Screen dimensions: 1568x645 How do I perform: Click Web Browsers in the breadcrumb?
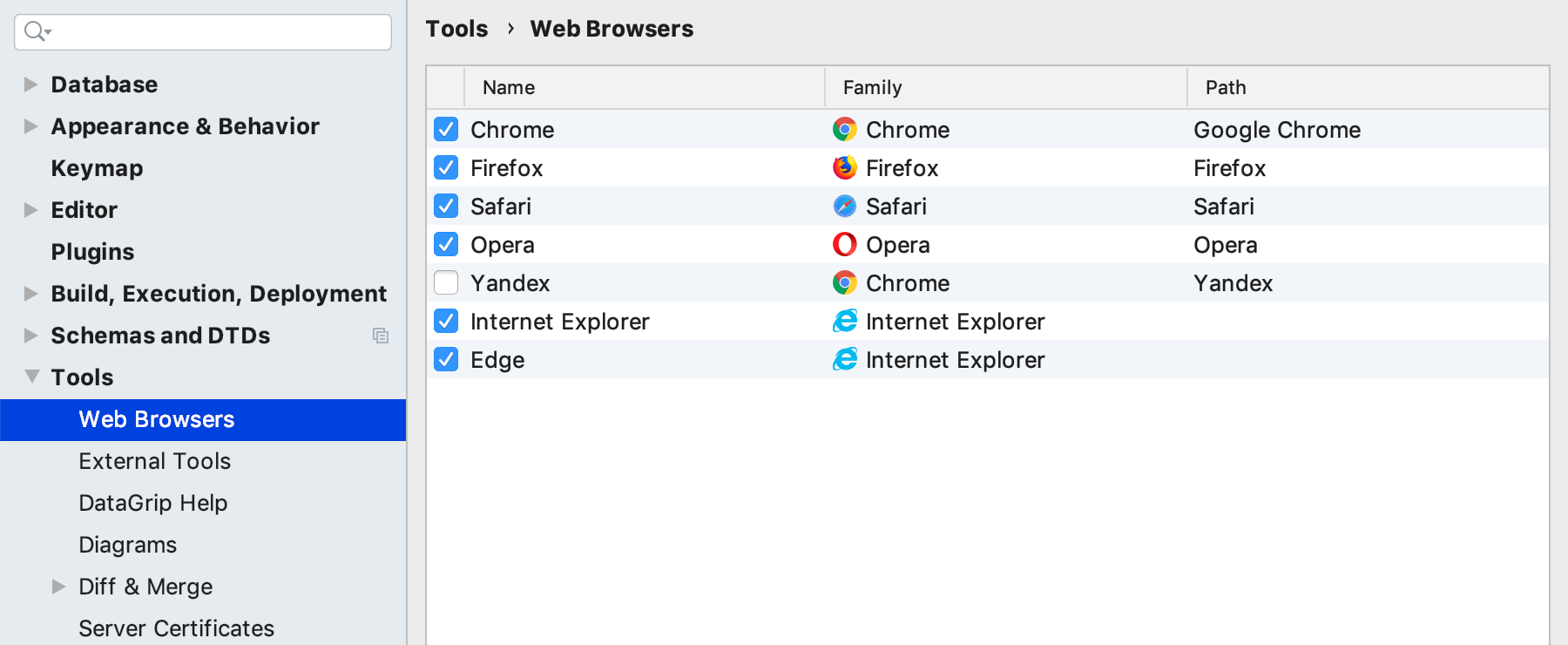(x=612, y=28)
